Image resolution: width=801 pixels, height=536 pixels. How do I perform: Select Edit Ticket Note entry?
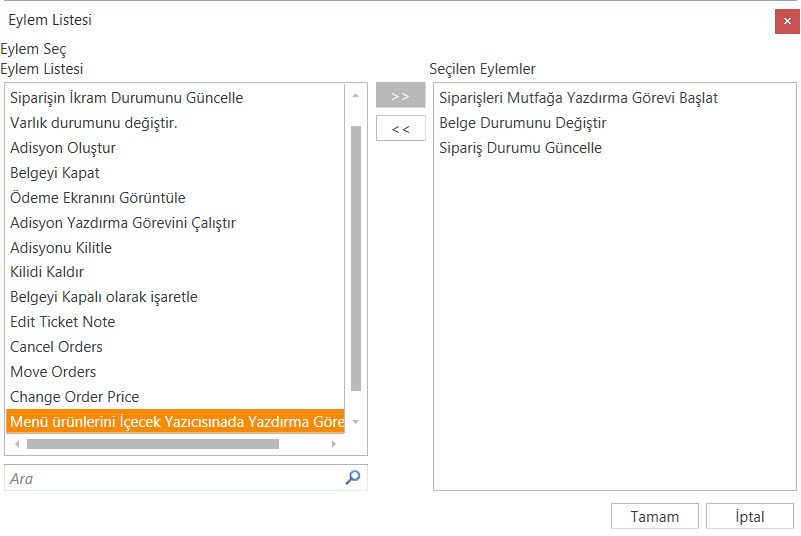tap(62, 322)
